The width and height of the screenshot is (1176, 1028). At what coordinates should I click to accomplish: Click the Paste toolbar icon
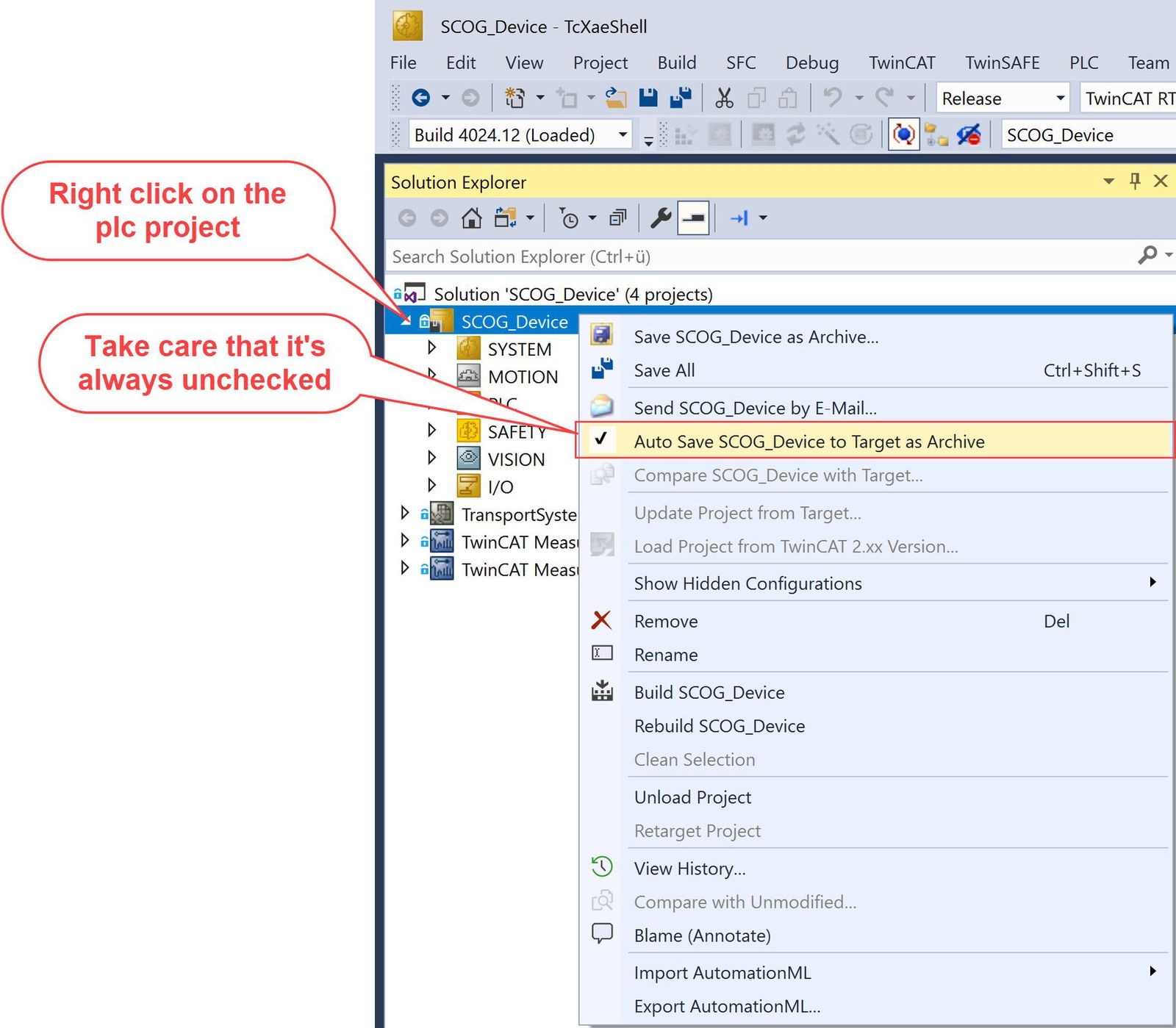click(x=788, y=98)
